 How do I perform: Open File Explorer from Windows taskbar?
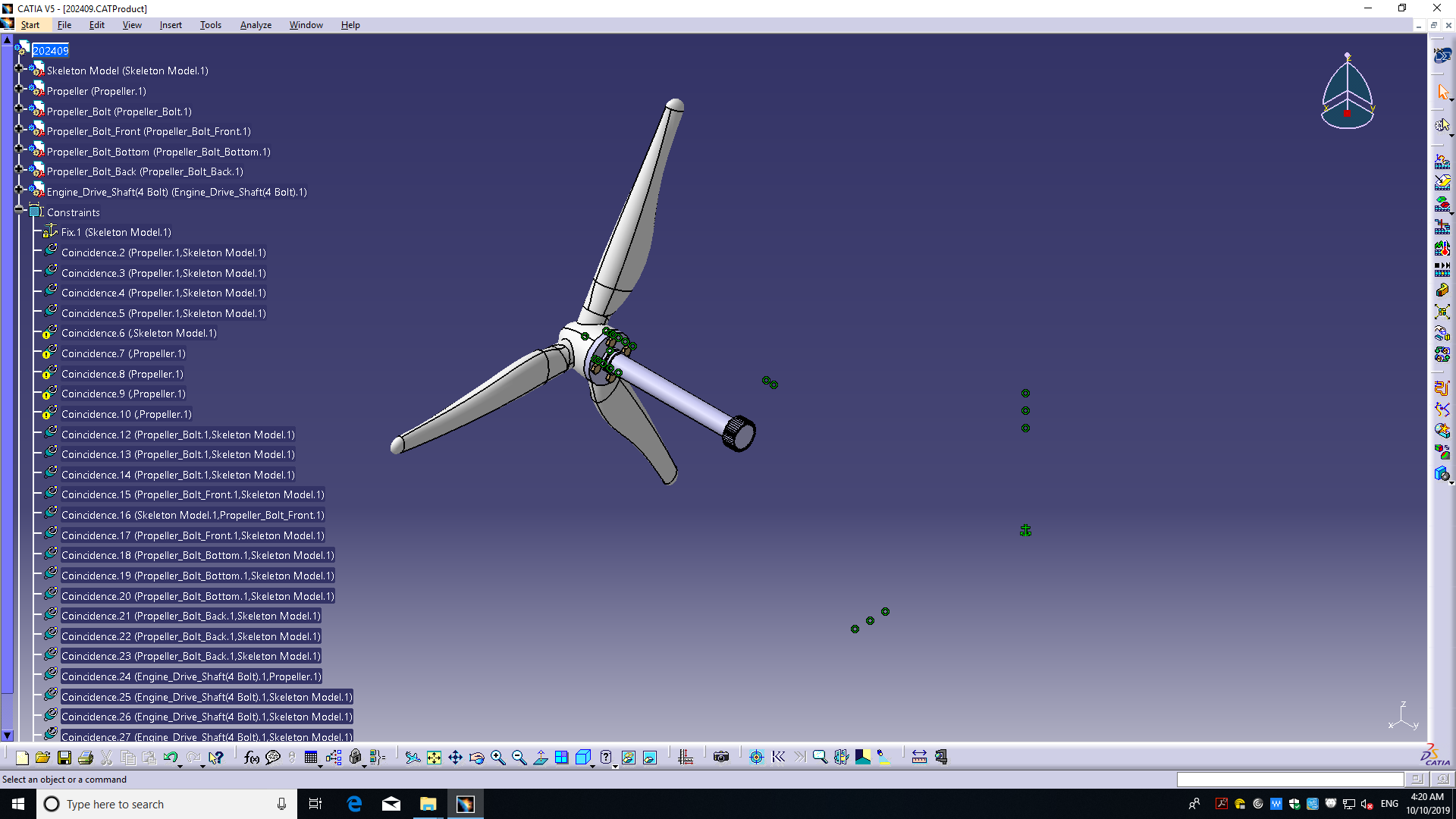[x=428, y=804]
